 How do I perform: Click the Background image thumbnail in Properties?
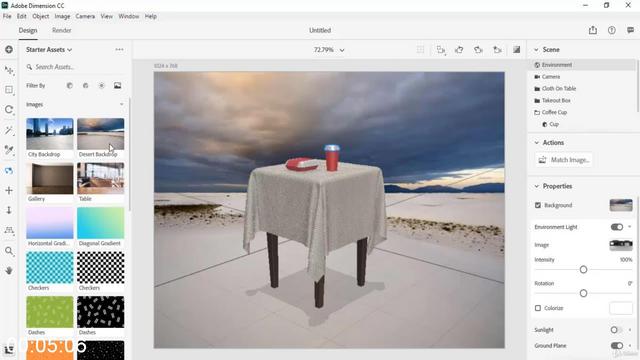[621, 205]
